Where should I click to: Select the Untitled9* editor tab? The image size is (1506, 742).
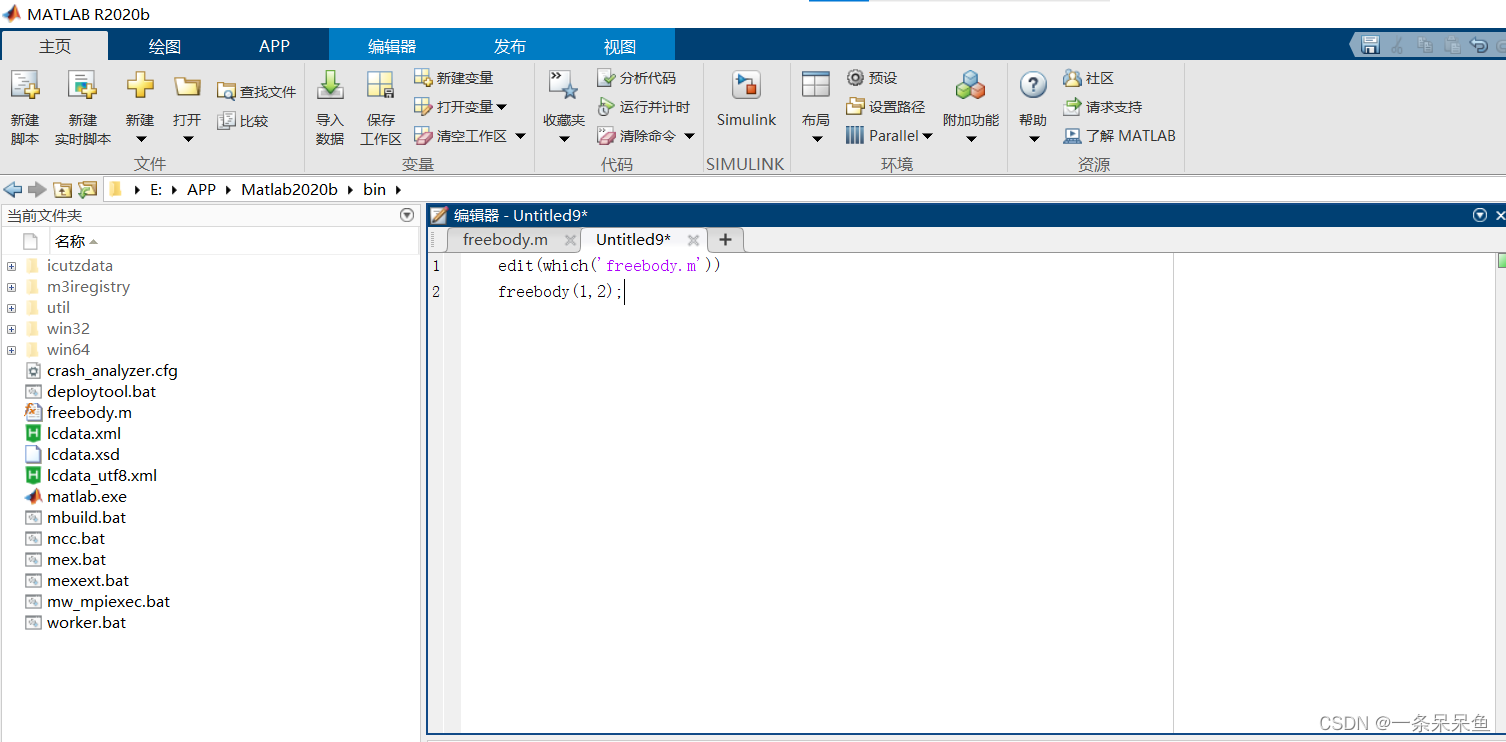click(633, 240)
